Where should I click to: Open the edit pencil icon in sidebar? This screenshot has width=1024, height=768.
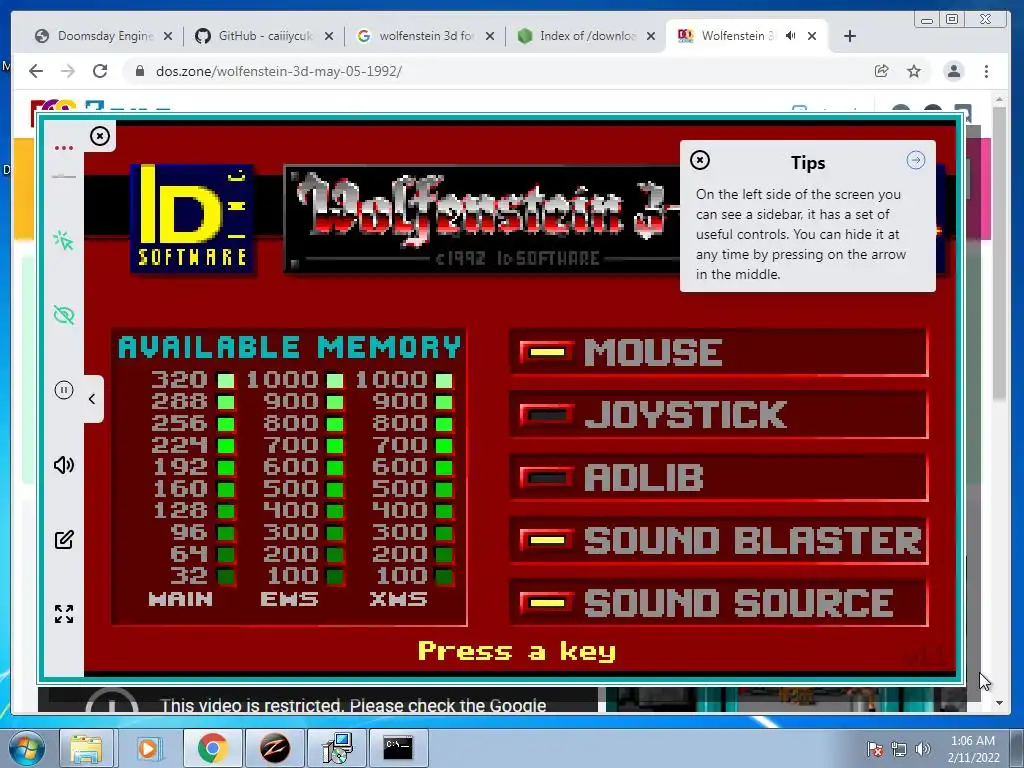pos(64,539)
